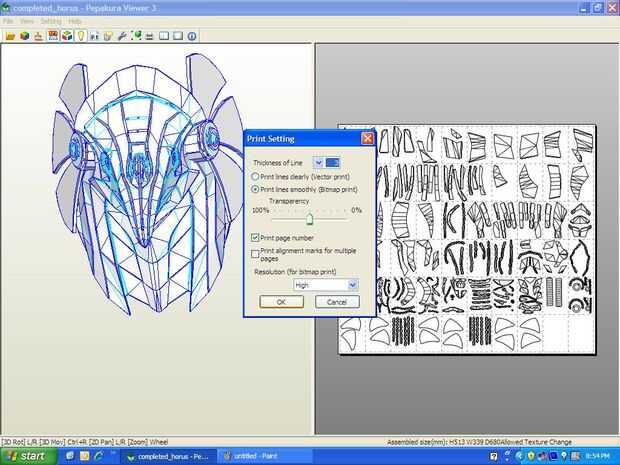620x465 pixels.
Task: Enable Print alignment marks for multiple pages
Action: [255, 253]
